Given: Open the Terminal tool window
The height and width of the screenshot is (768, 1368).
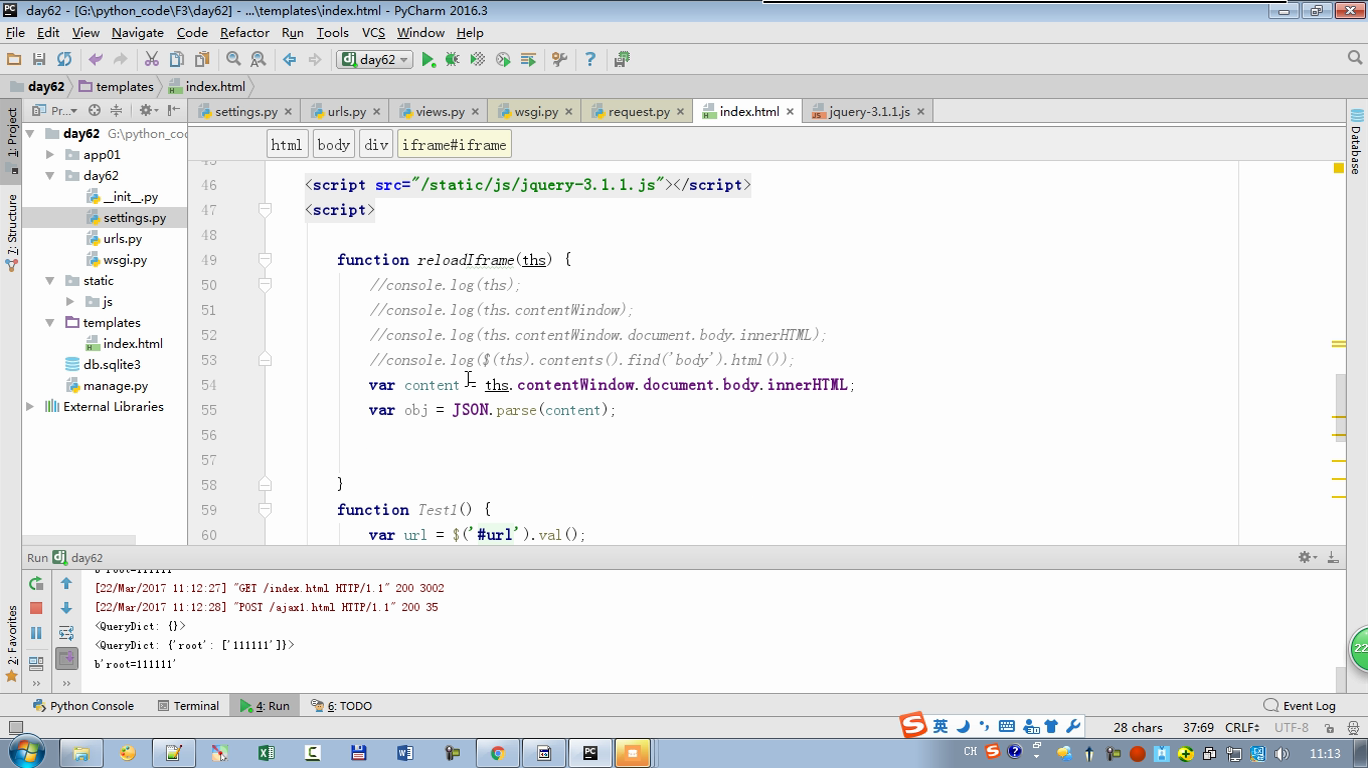Looking at the screenshot, I should click(x=188, y=706).
